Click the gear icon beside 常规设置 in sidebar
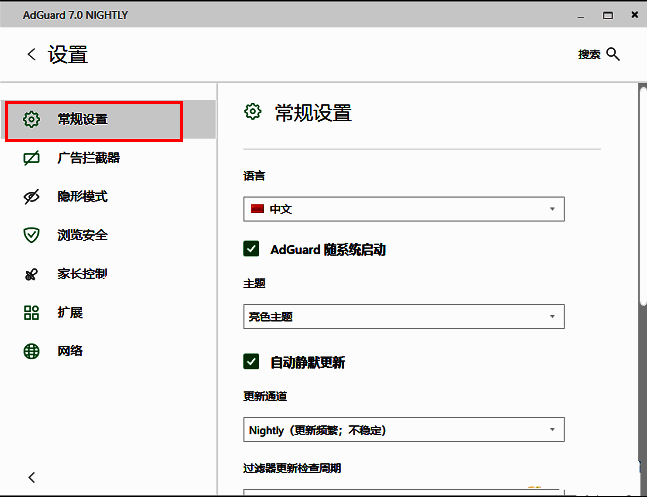The image size is (647, 497). click(x=31, y=120)
